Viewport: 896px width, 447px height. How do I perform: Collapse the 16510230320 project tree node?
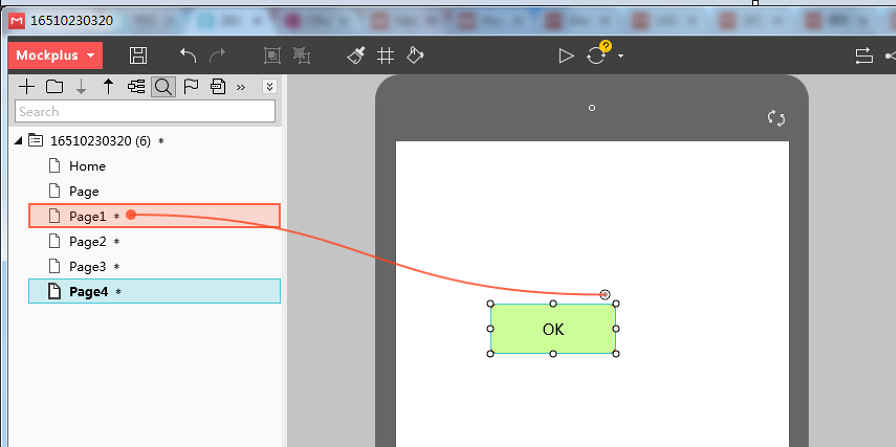19,141
